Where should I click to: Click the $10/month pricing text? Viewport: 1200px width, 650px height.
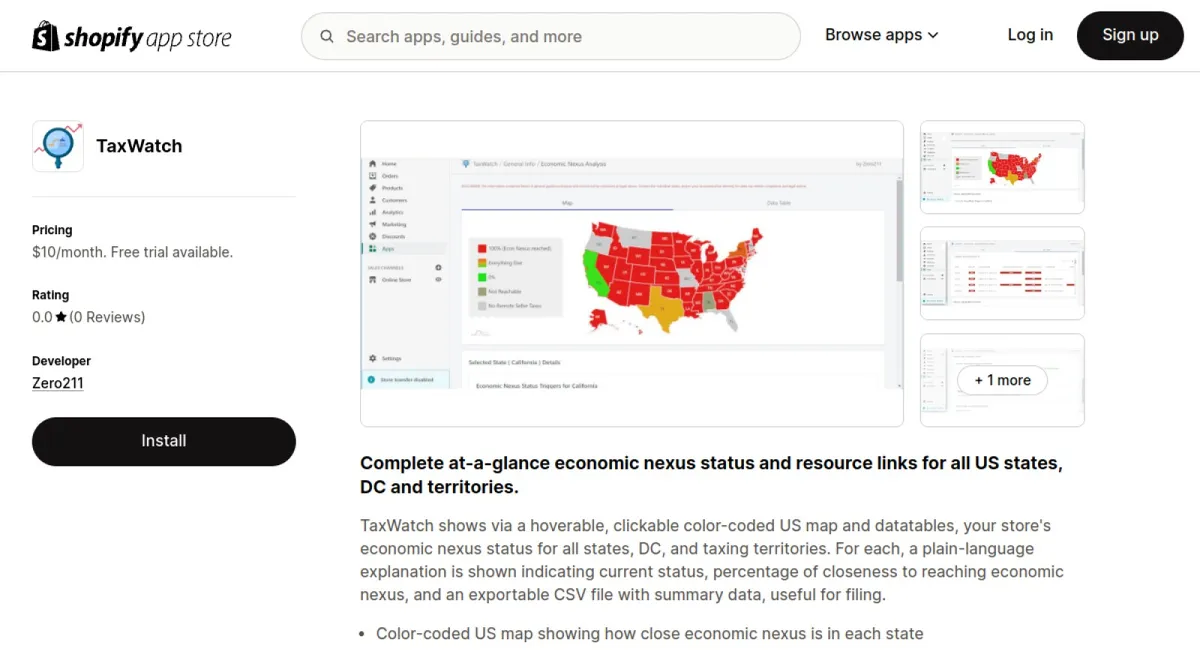[x=132, y=252]
